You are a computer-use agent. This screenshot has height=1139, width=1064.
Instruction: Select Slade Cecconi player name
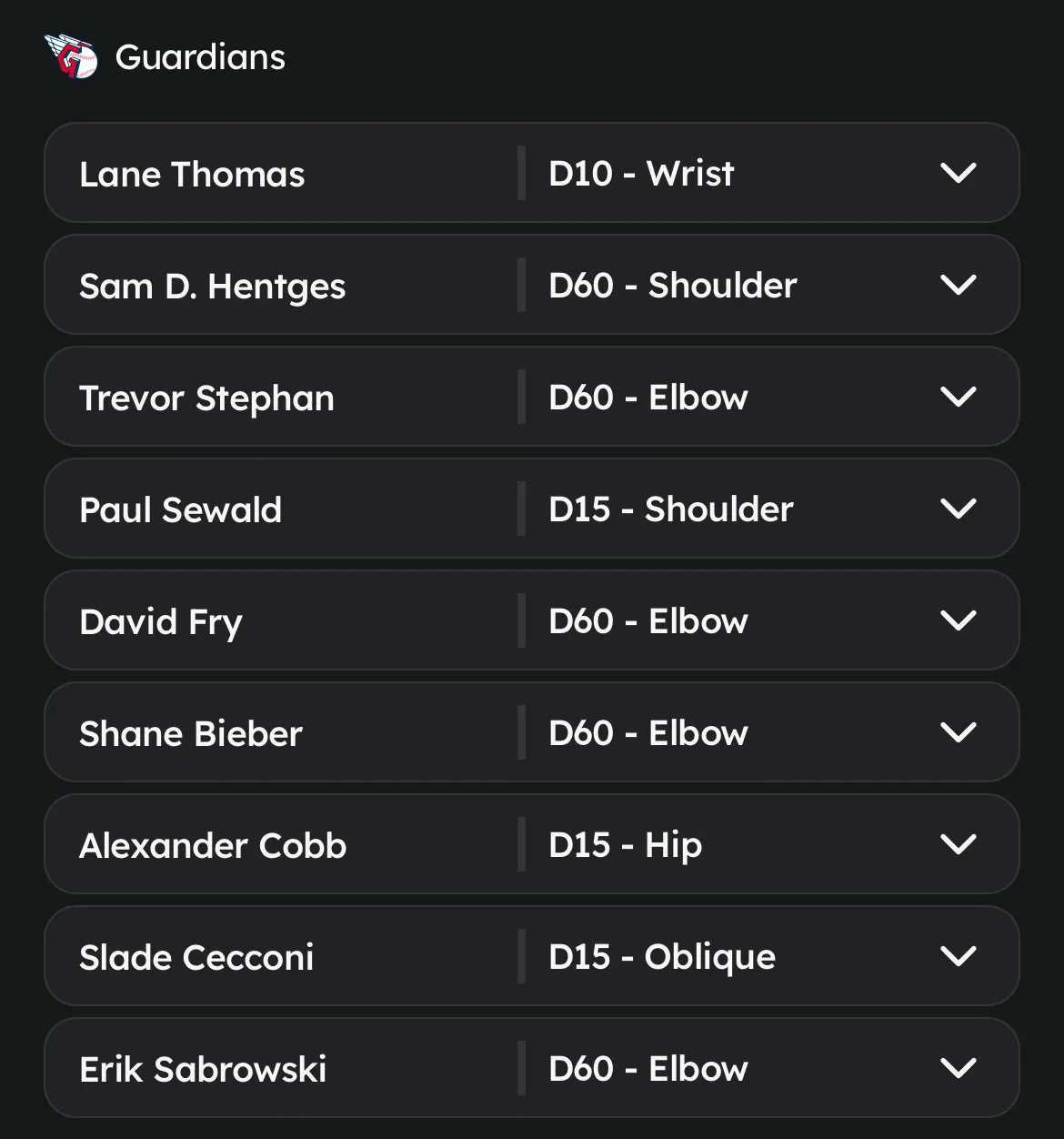196,957
